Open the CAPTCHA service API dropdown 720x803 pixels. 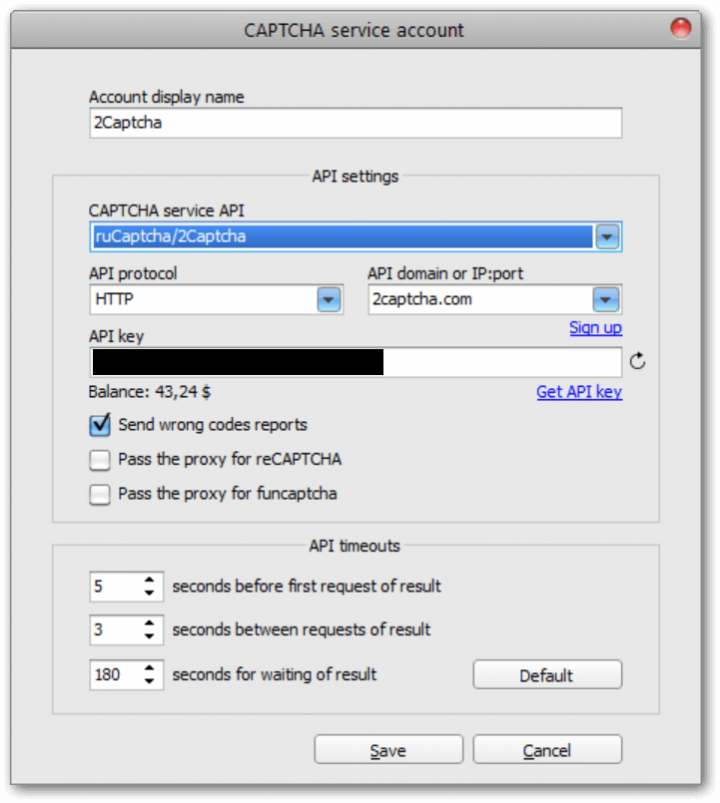607,237
